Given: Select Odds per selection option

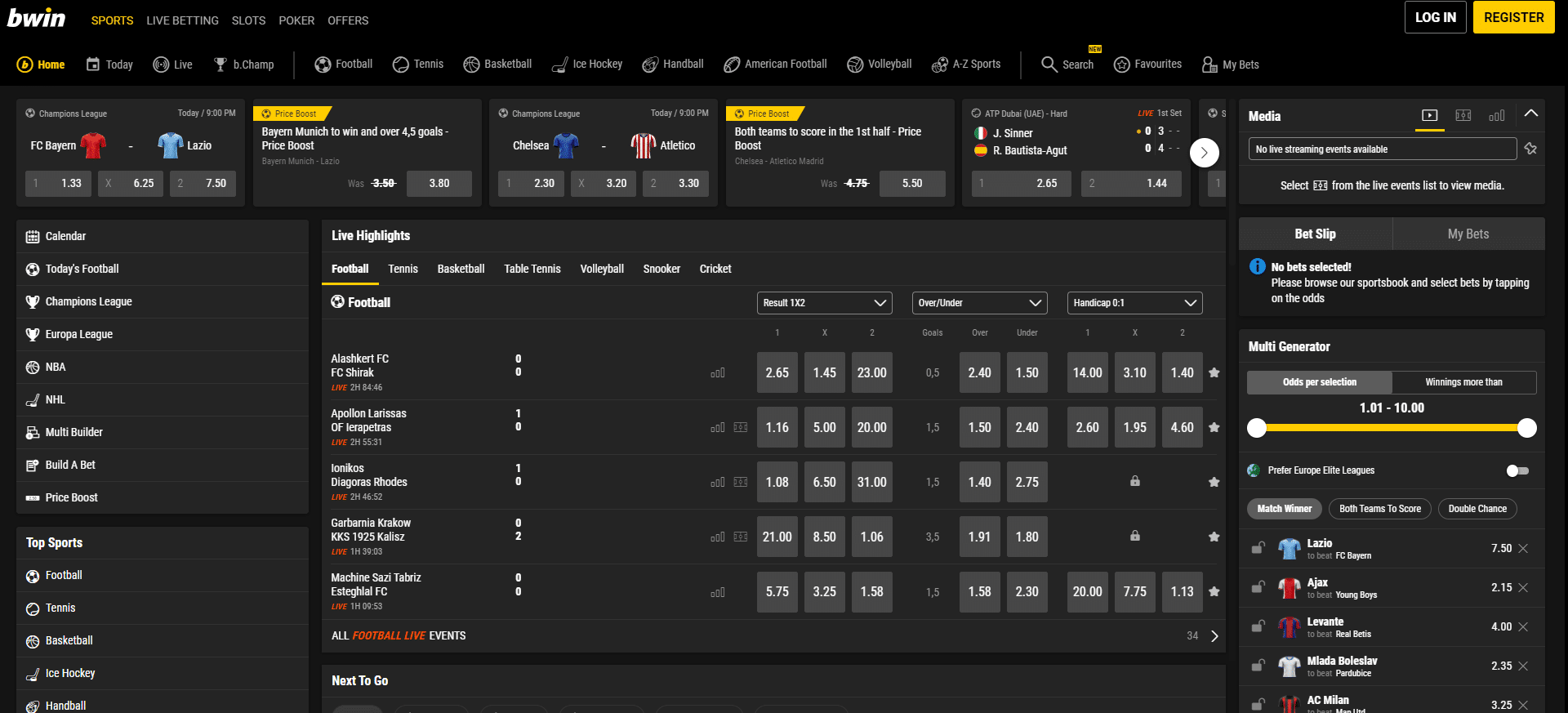Looking at the screenshot, I should point(1320,382).
